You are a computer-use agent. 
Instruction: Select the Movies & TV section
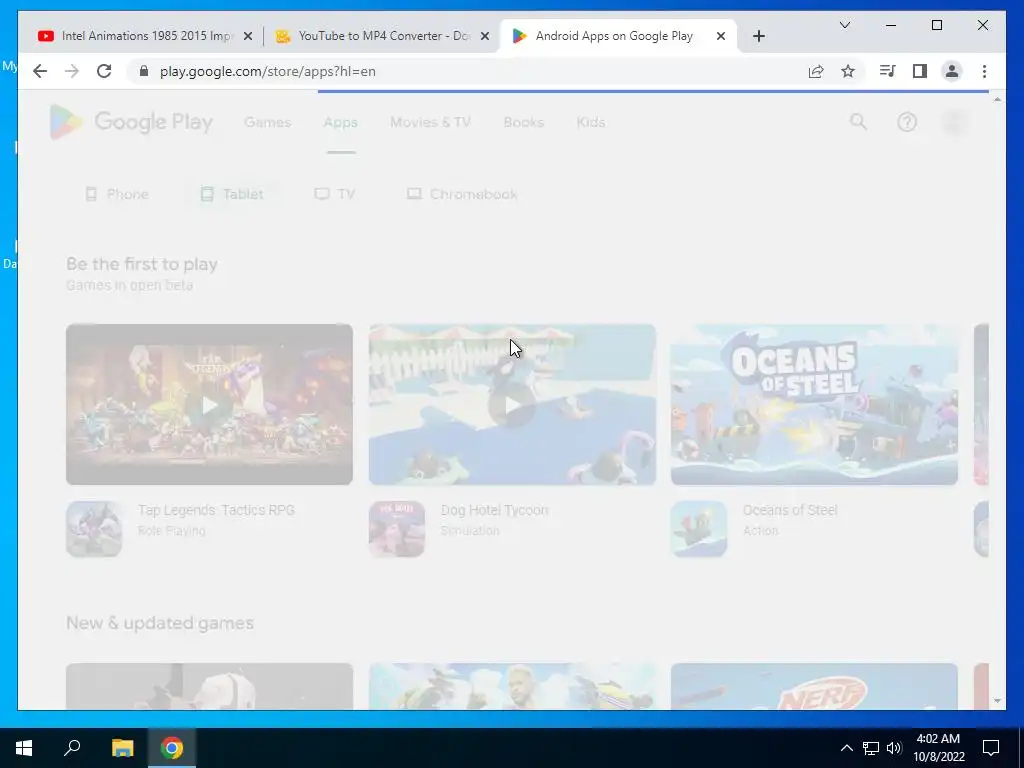coord(430,122)
